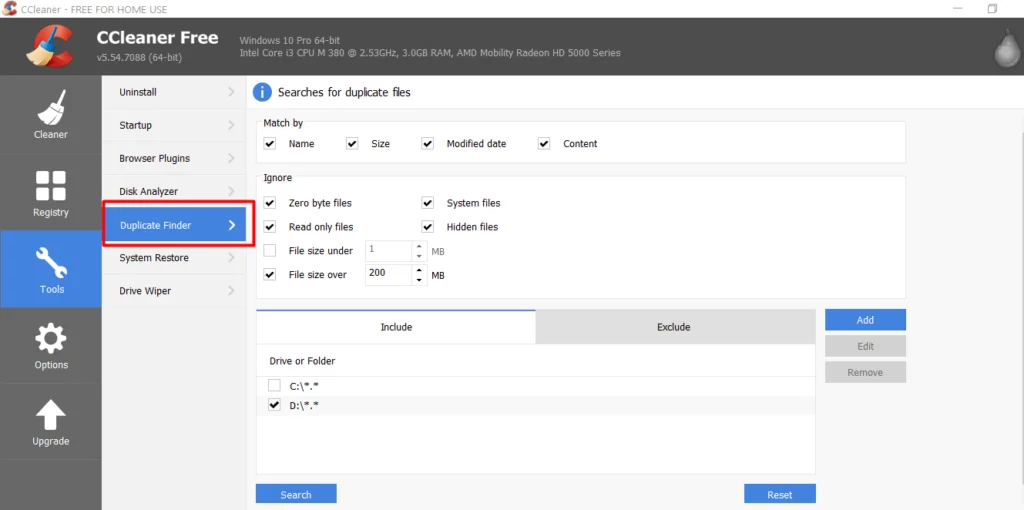Viewport: 1024px width, 510px height.
Task: Click the Upgrade arrow icon
Action: point(51,415)
